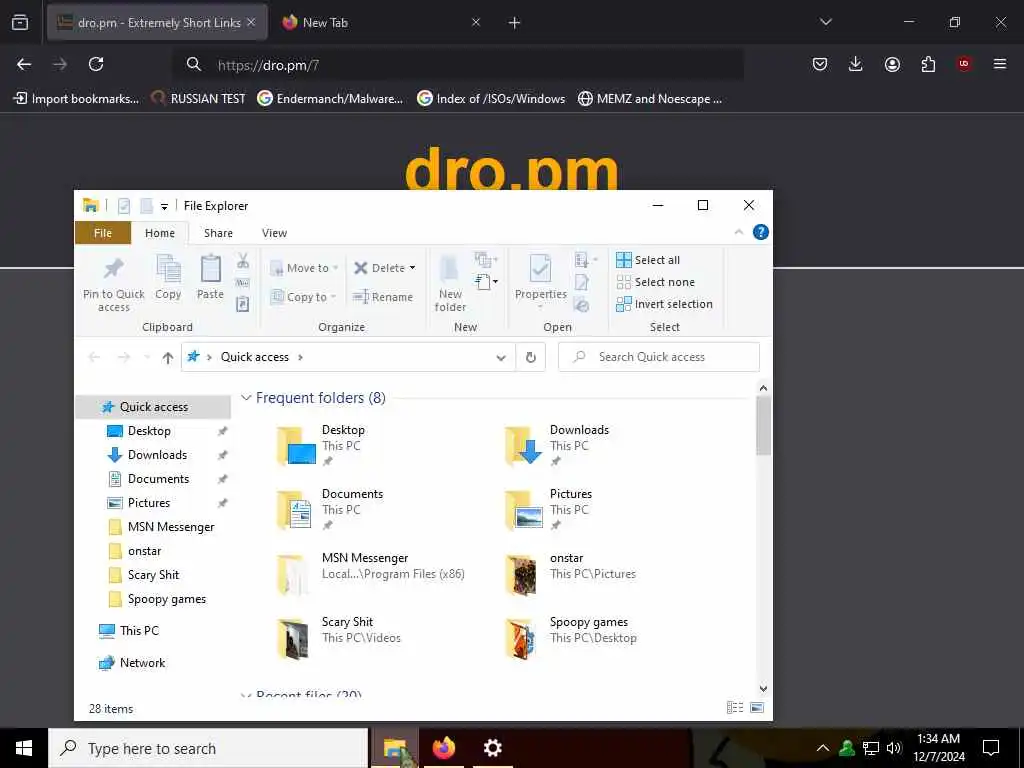Click the File Explorer vertical scrollbar thumb

(763, 425)
